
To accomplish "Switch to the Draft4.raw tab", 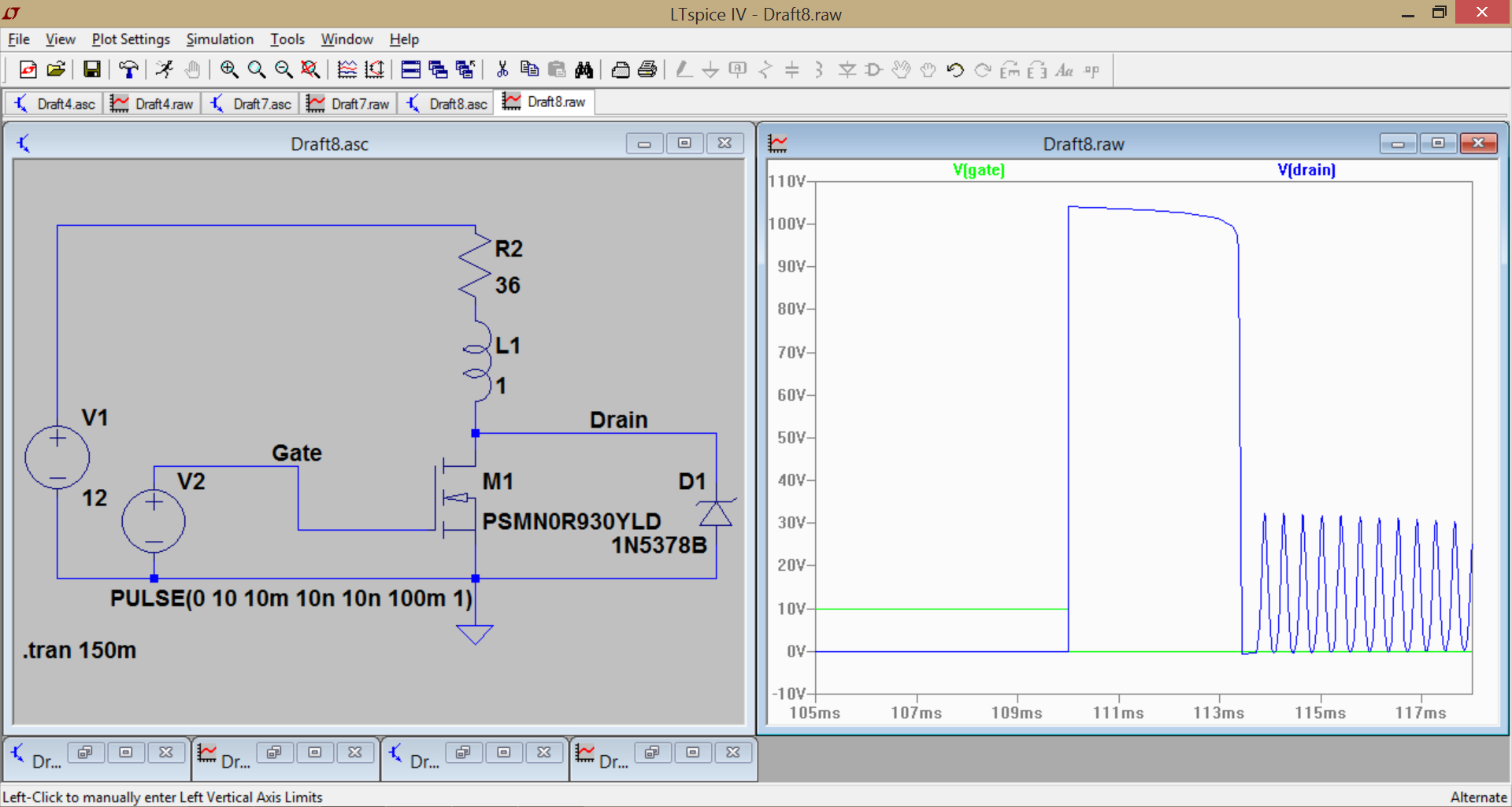I will pyautogui.click(x=152, y=104).
